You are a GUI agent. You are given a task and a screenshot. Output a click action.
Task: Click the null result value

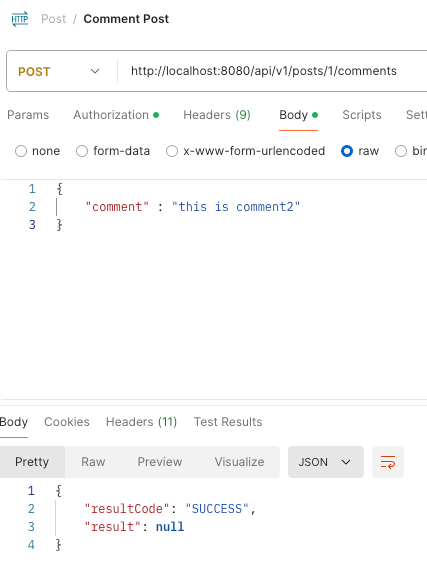point(170,527)
